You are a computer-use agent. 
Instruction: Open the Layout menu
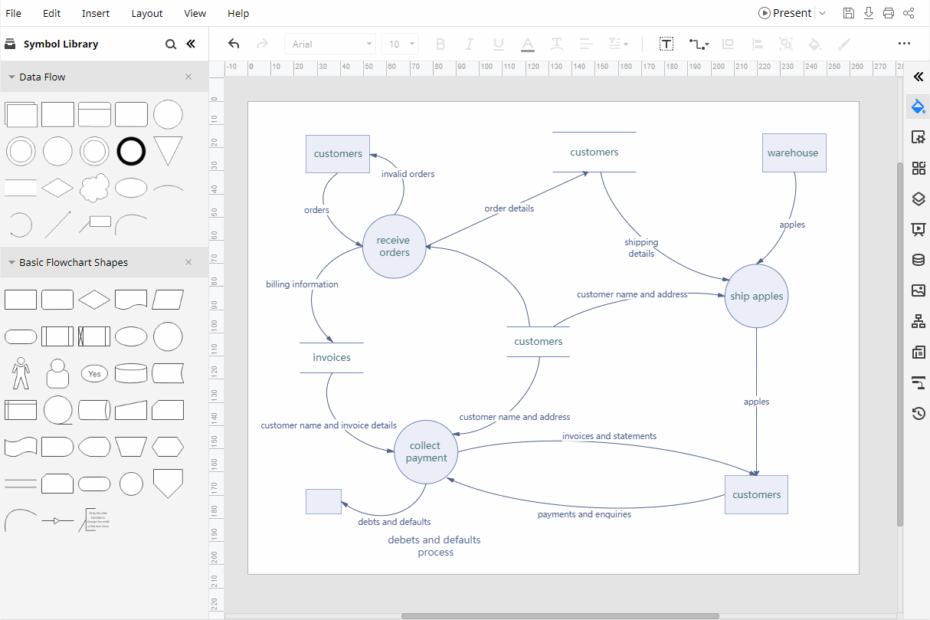(x=146, y=13)
